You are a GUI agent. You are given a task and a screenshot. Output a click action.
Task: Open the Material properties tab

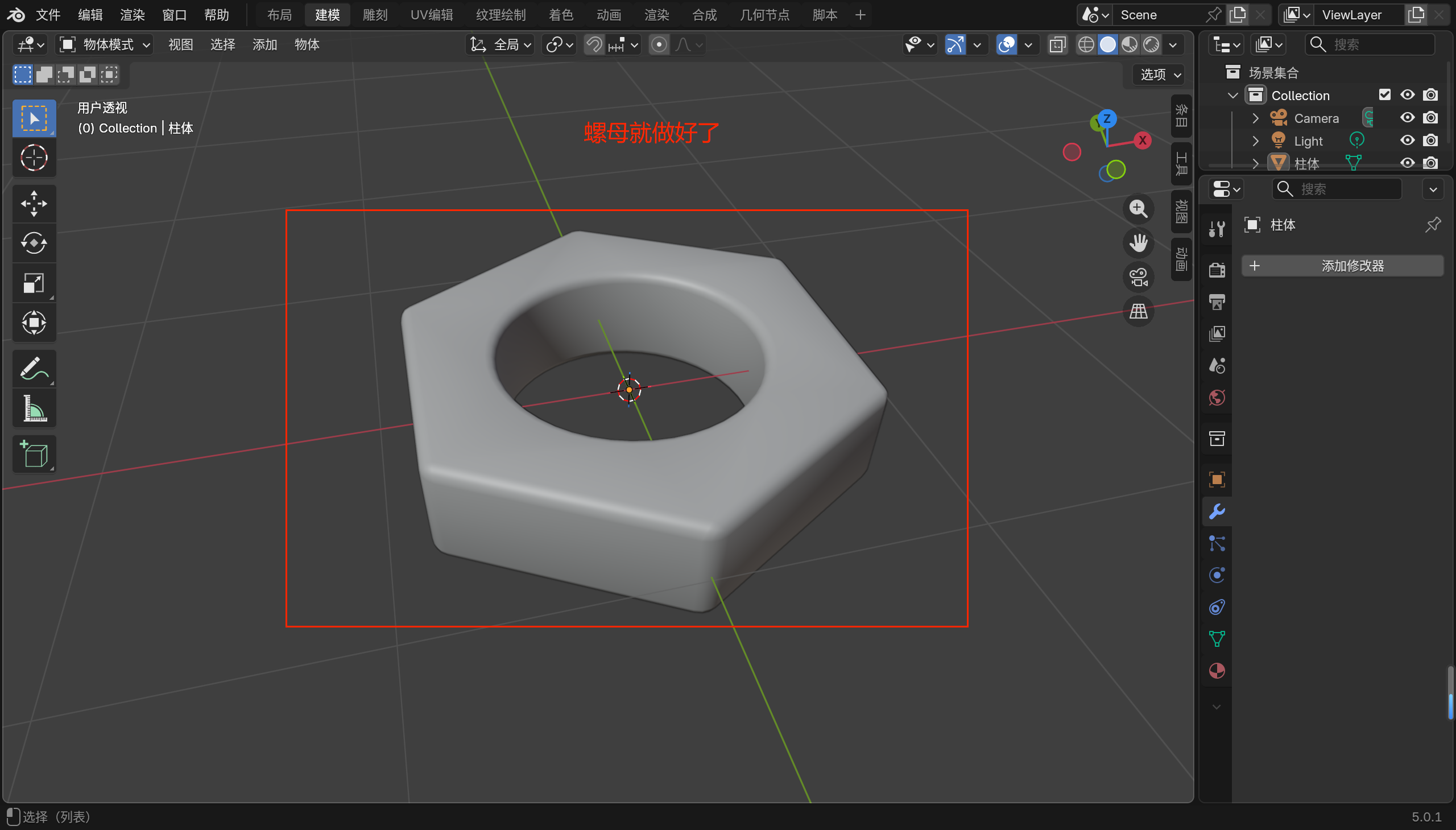click(x=1217, y=671)
